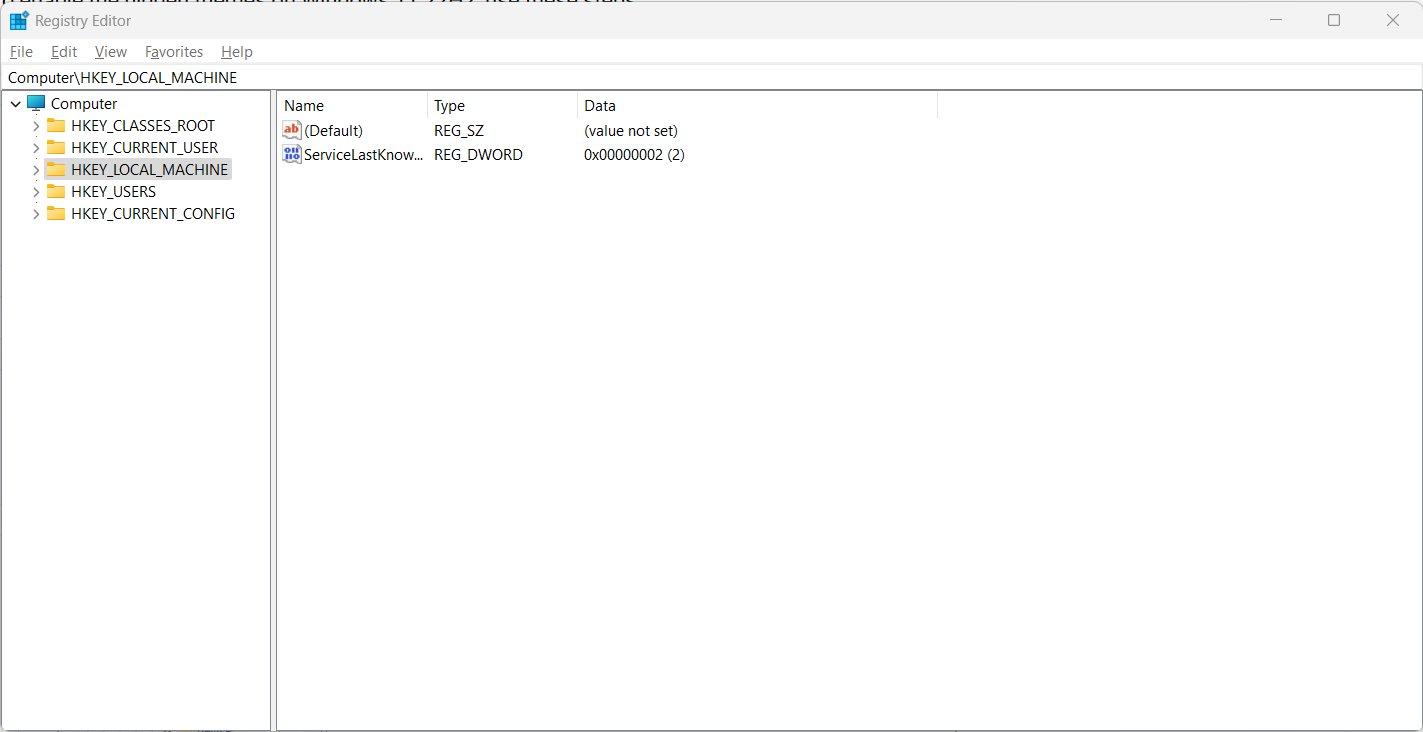This screenshot has width=1423, height=732.
Task: Sort values by Data column header
Action: 757,106
